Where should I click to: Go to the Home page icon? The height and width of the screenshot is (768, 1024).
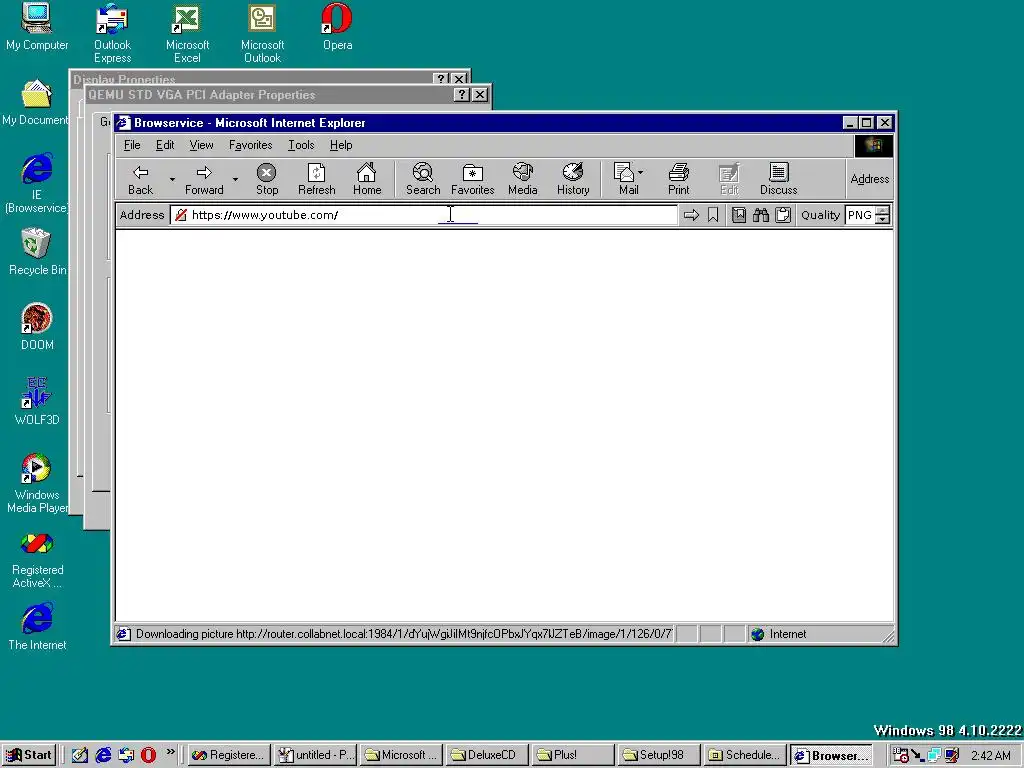(x=366, y=172)
